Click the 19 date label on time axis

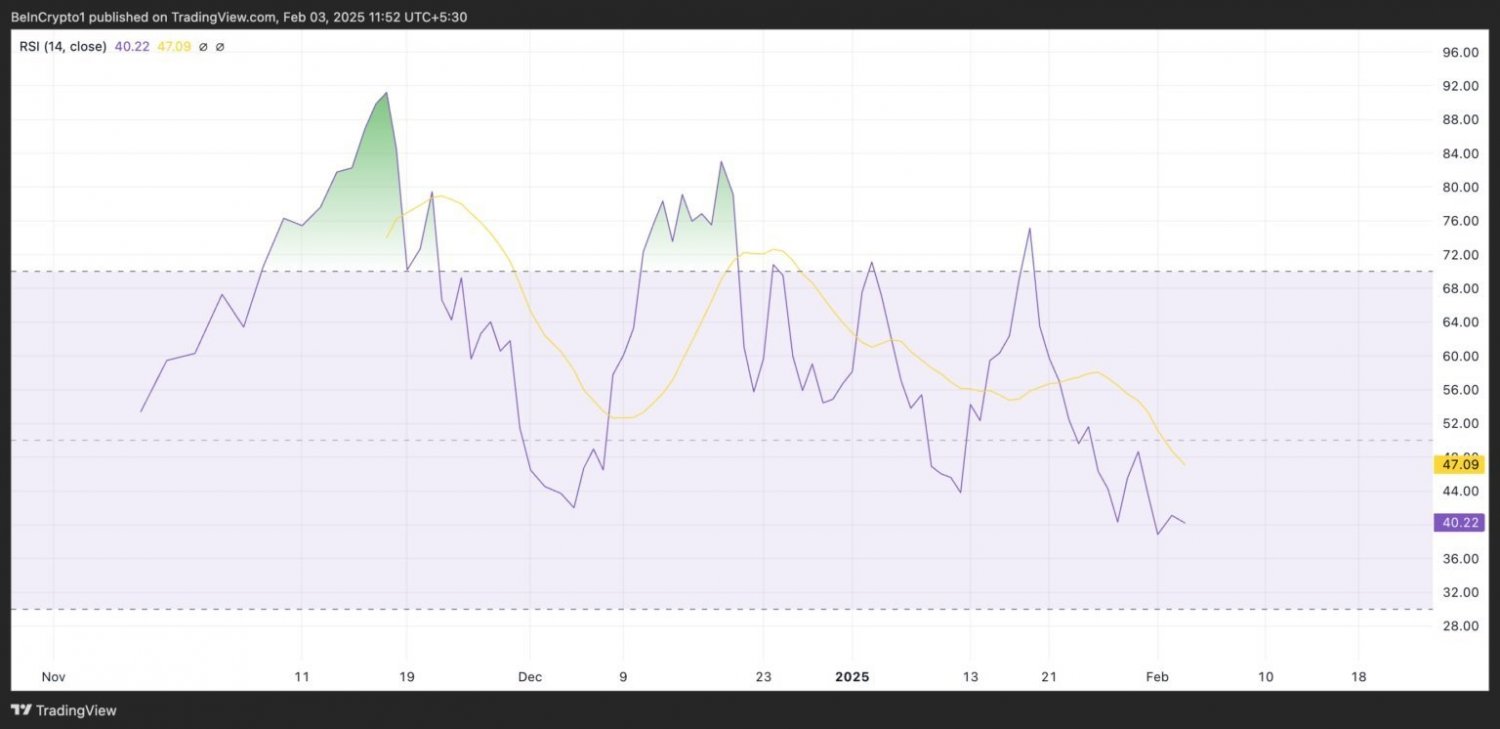(406, 677)
